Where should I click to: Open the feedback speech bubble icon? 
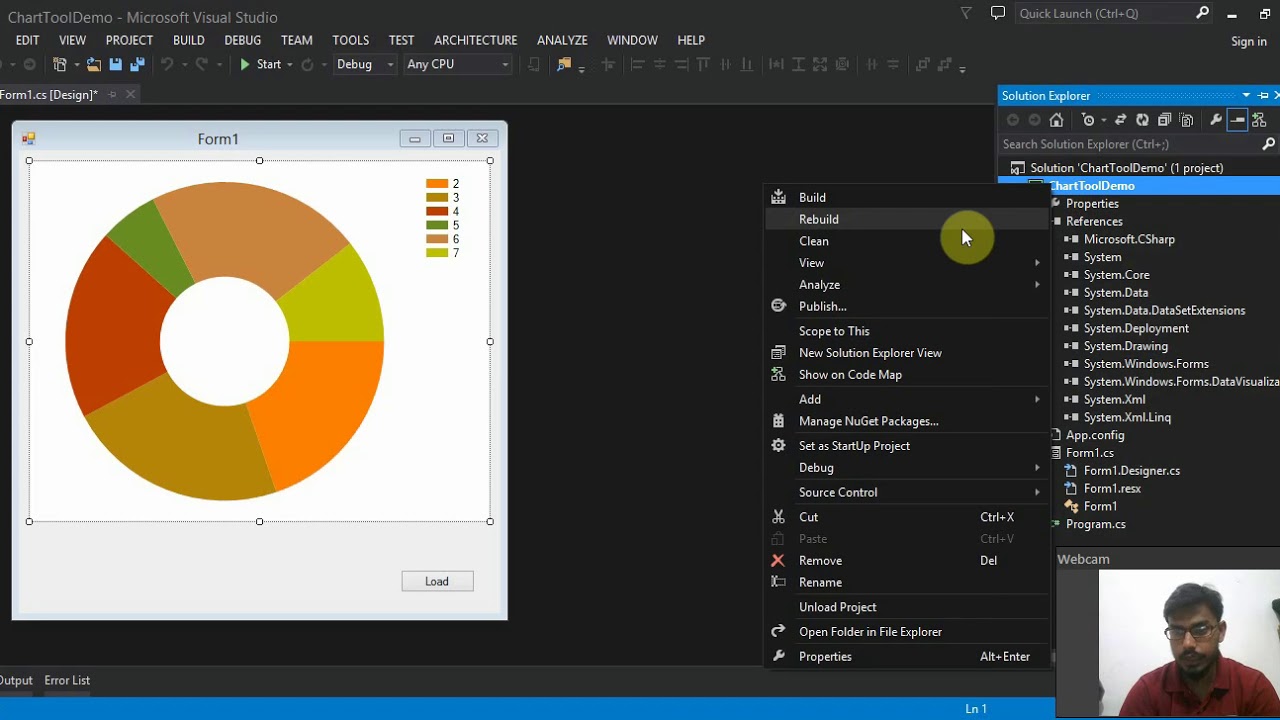pos(997,13)
